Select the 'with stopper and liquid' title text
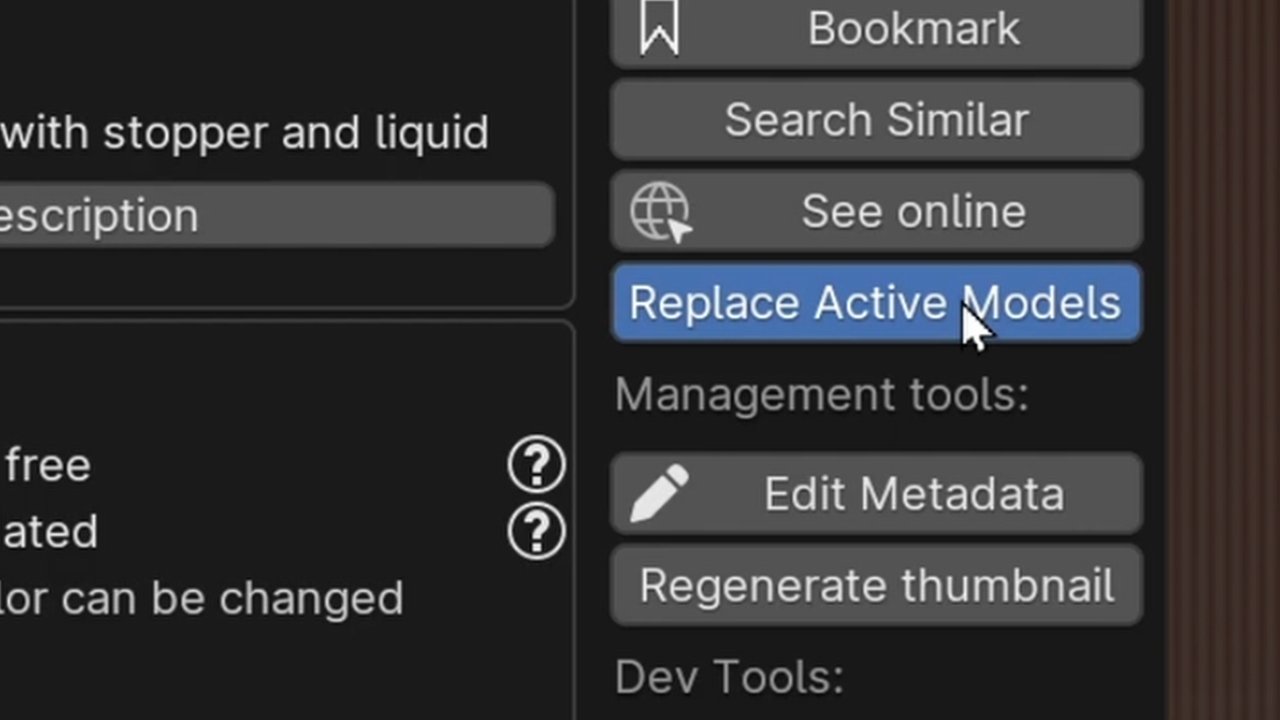1280x720 pixels. pos(244,133)
